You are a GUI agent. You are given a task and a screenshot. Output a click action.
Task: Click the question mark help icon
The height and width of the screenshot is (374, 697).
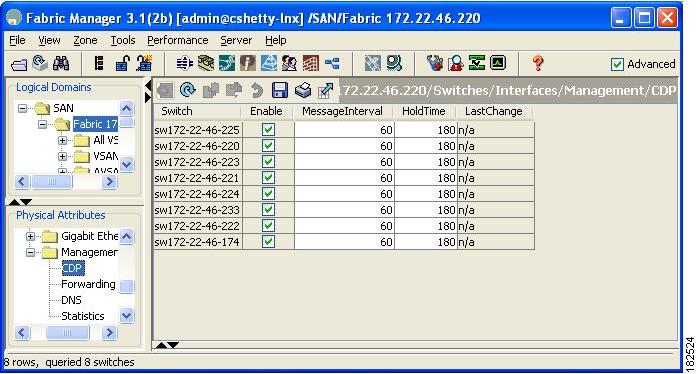click(x=538, y=63)
